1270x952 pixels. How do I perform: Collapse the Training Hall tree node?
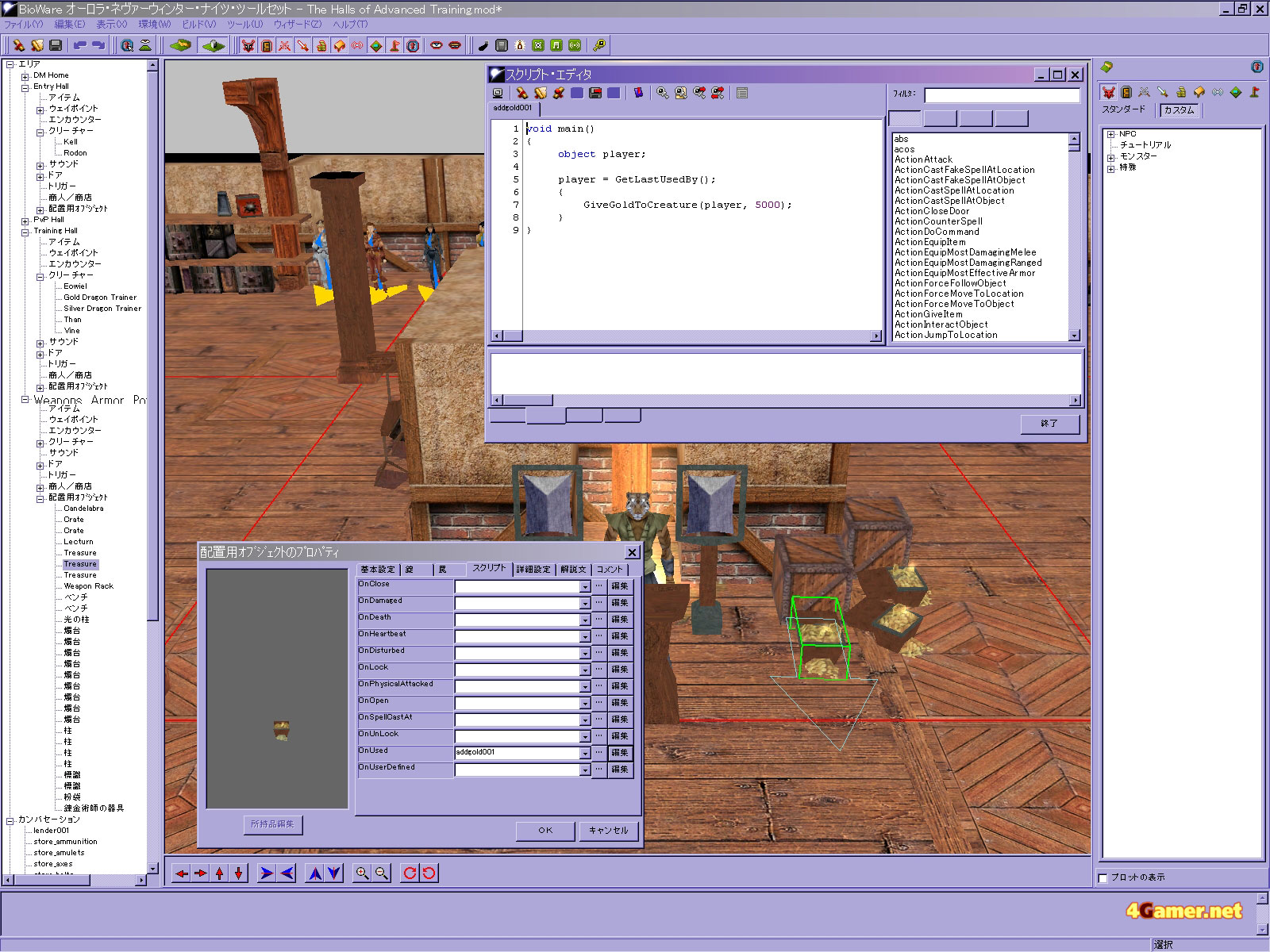25,232
